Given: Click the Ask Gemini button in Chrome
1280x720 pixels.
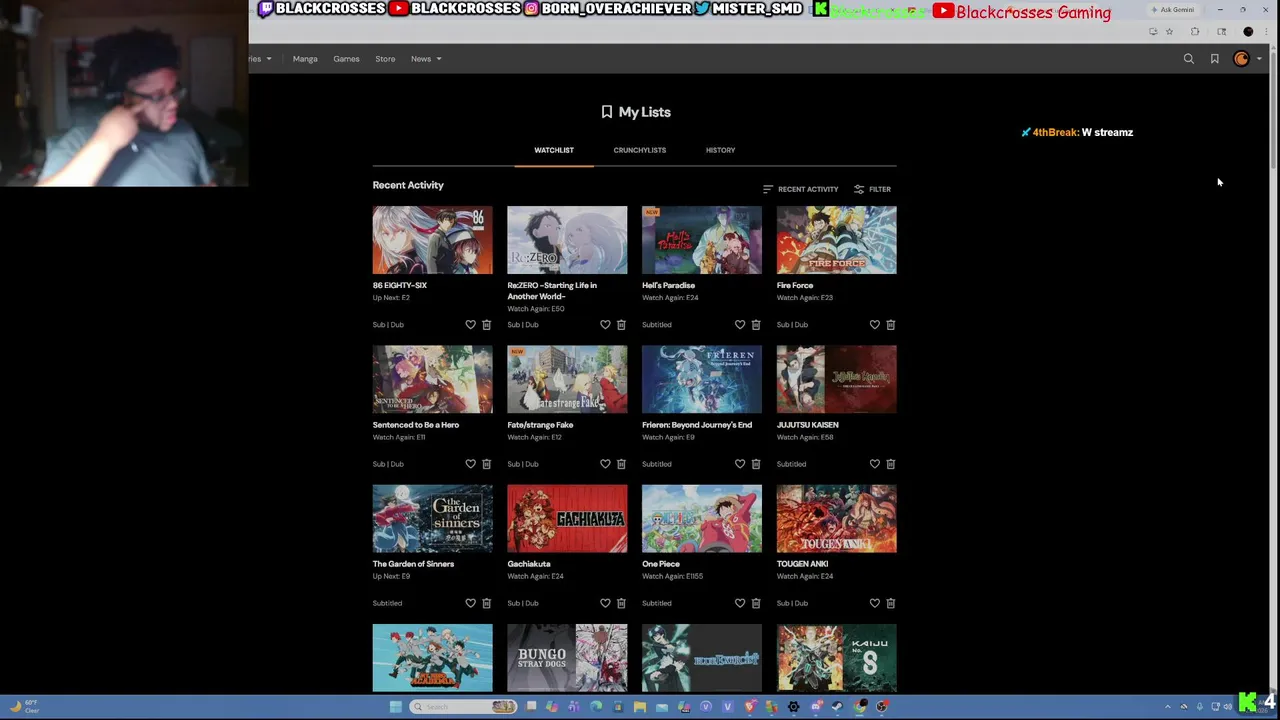Looking at the screenshot, I should coord(1173,10).
